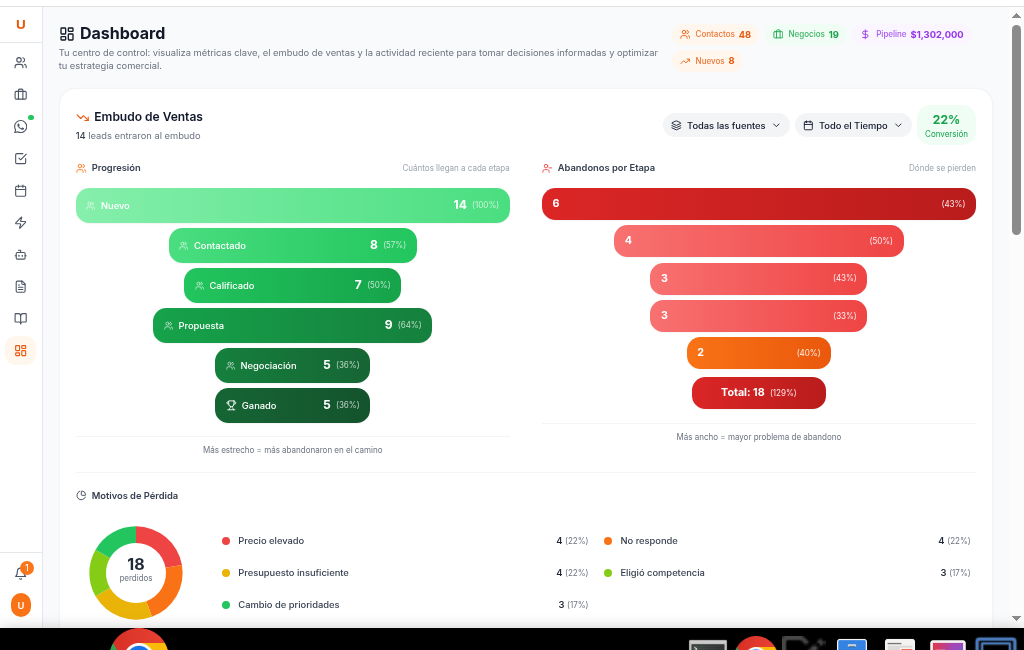
Task: Open the open-book sidebar icon
Action: pos(21,319)
